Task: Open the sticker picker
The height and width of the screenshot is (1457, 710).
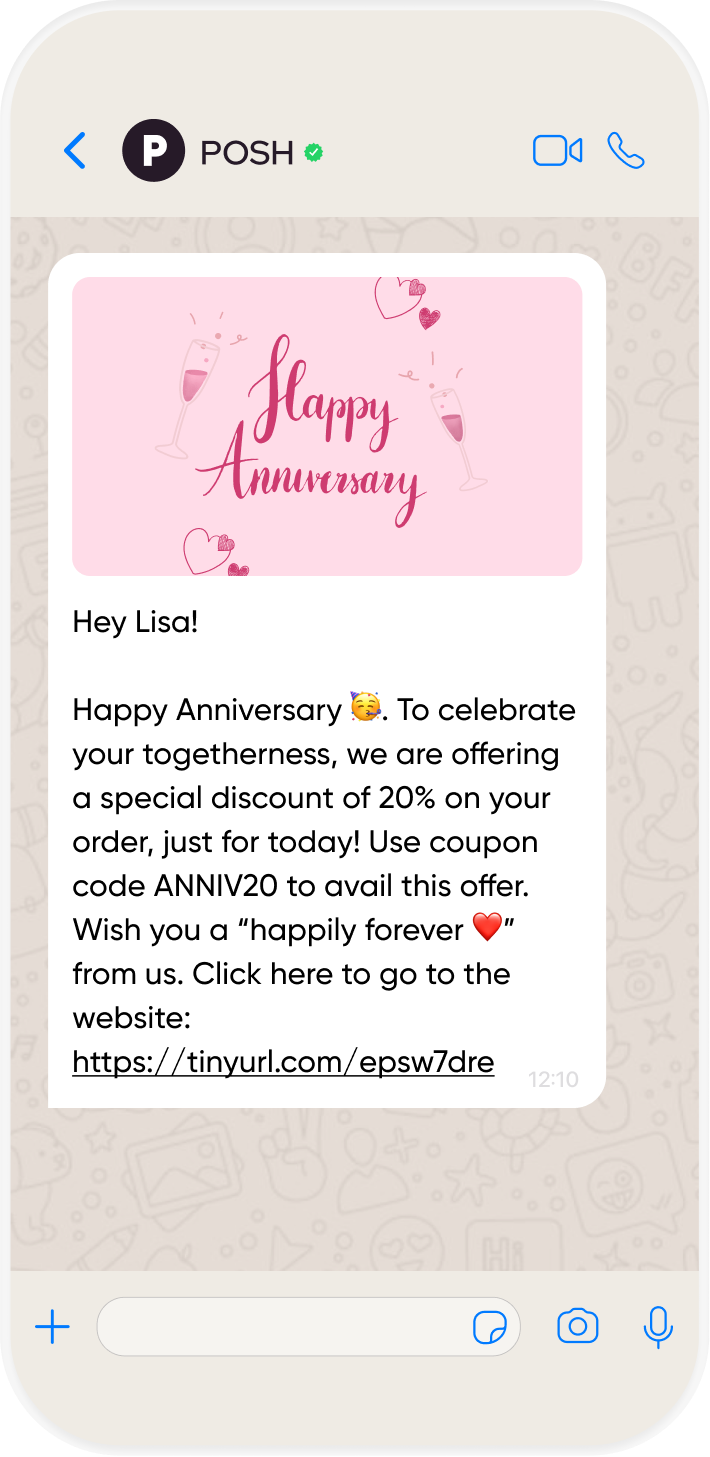Action: (x=489, y=1328)
